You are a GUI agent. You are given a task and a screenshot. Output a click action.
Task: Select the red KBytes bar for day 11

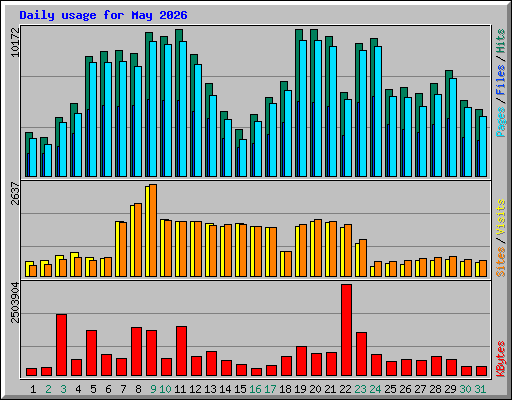pos(181,351)
